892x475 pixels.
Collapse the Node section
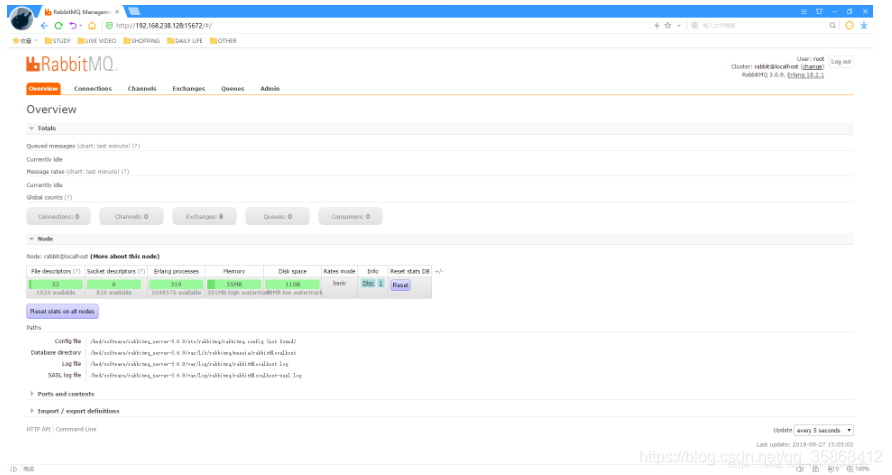coord(41,239)
